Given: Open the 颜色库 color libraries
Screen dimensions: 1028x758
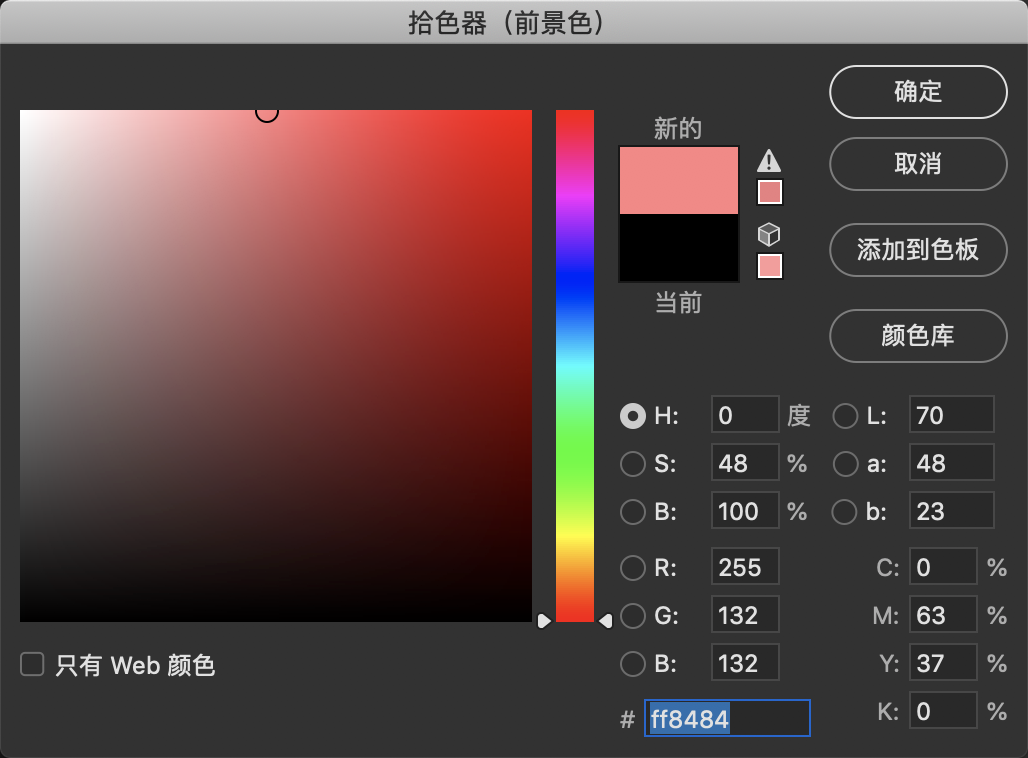Looking at the screenshot, I should (917, 336).
